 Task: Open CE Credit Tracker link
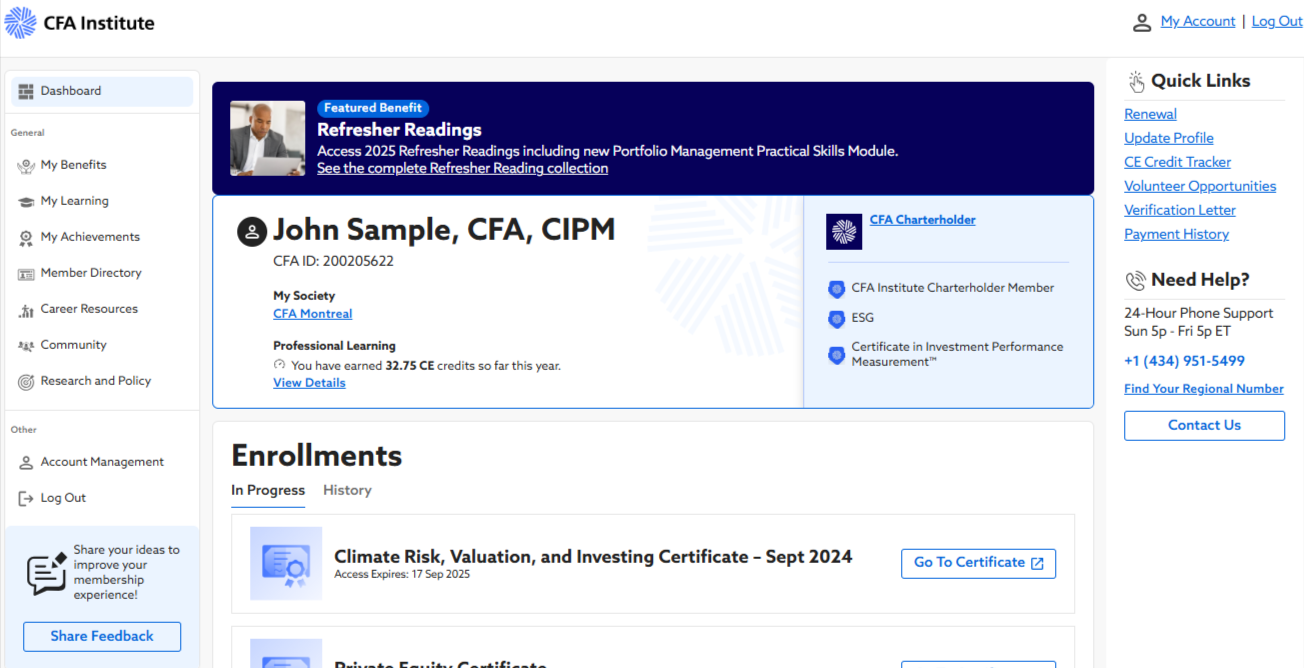pos(1177,162)
